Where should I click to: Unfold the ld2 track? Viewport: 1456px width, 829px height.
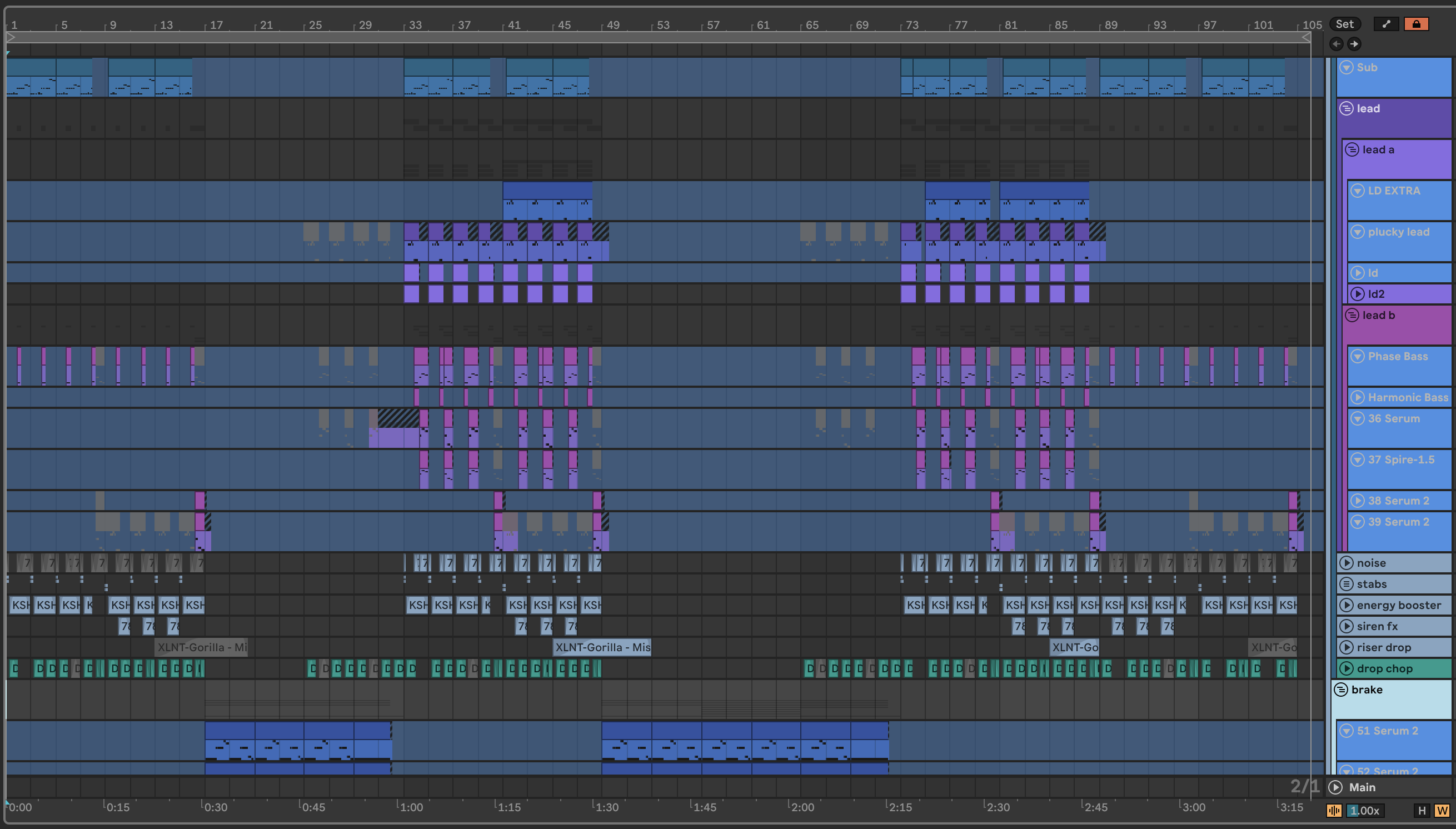(x=1358, y=294)
